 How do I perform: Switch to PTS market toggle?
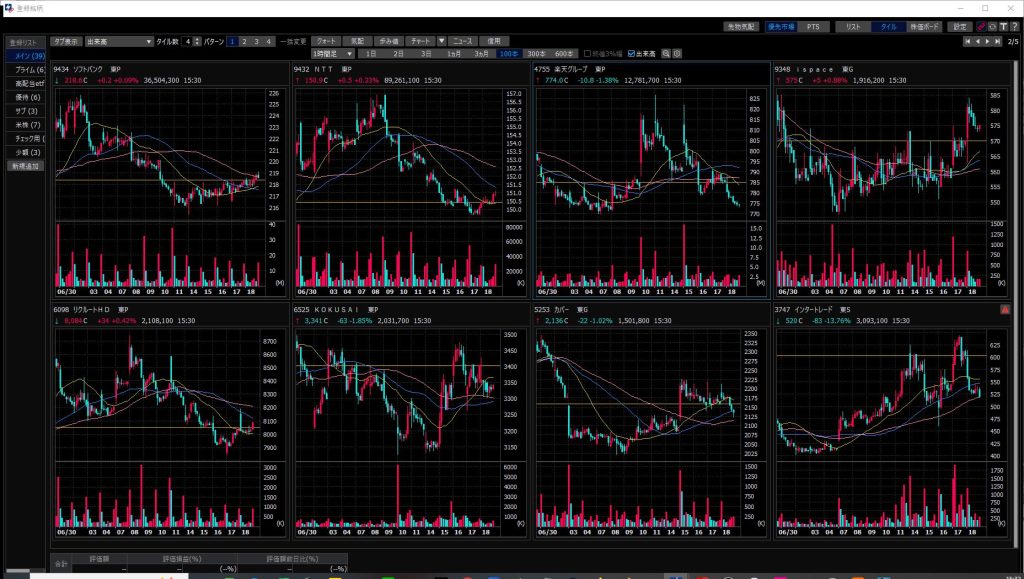tap(818, 27)
